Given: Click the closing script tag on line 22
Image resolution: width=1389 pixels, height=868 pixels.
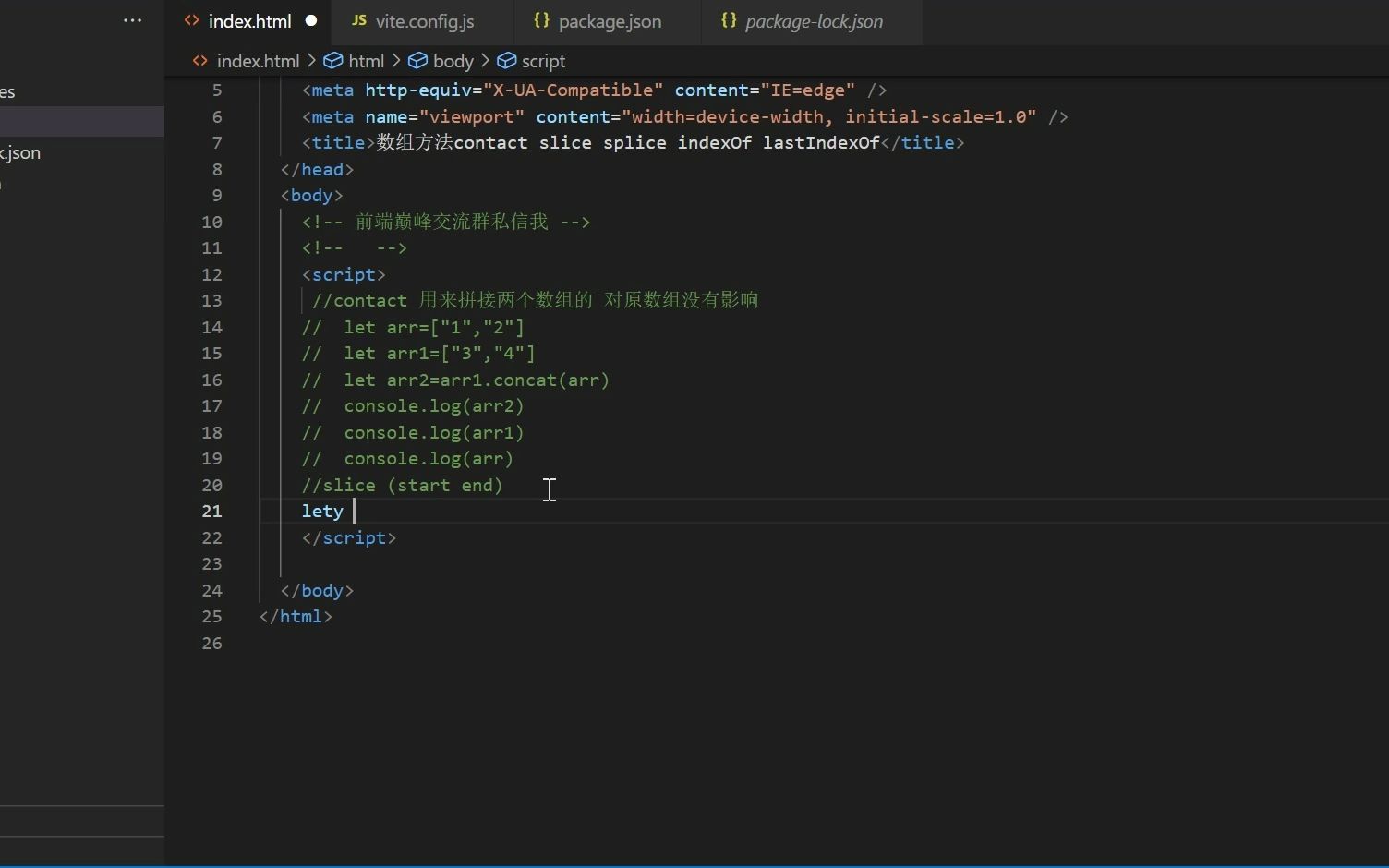Looking at the screenshot, I should pyautogui.click(x=349, y=538).
